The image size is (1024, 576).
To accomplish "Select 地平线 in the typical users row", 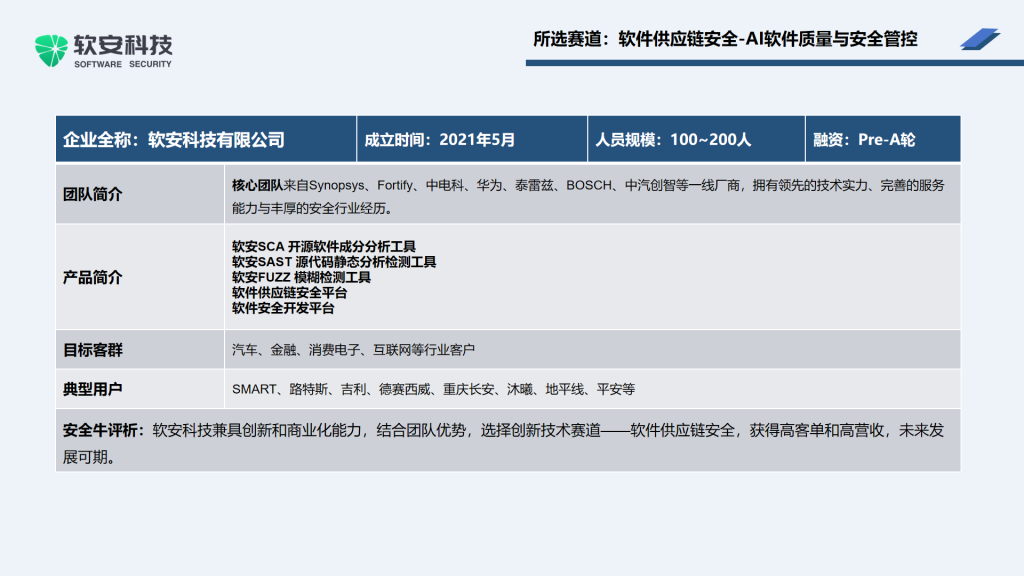I will [x=564, y=389].
